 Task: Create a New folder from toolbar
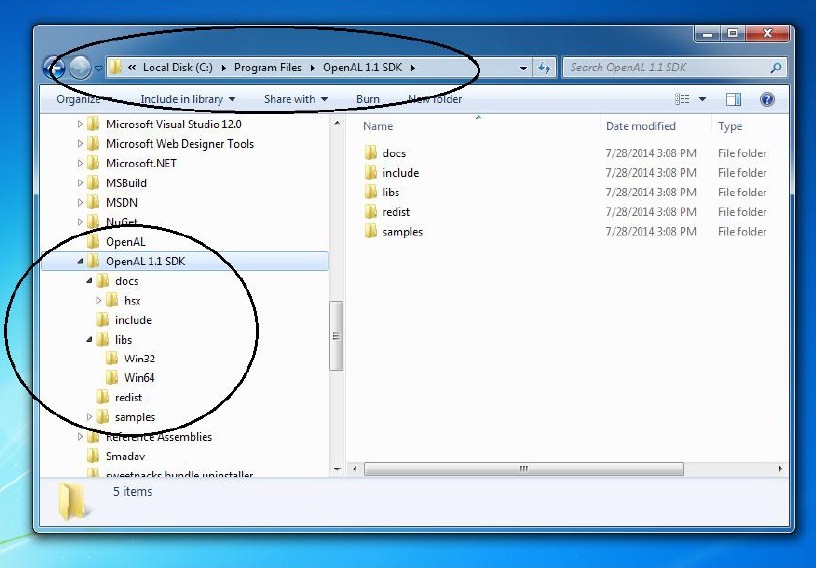click(435, 99)
